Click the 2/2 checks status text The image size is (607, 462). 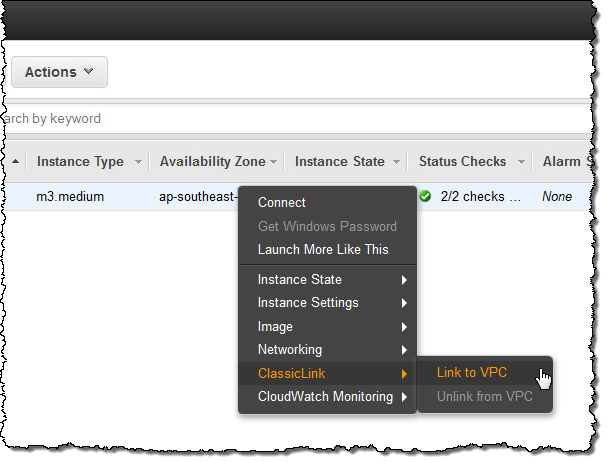click(482, 197)
